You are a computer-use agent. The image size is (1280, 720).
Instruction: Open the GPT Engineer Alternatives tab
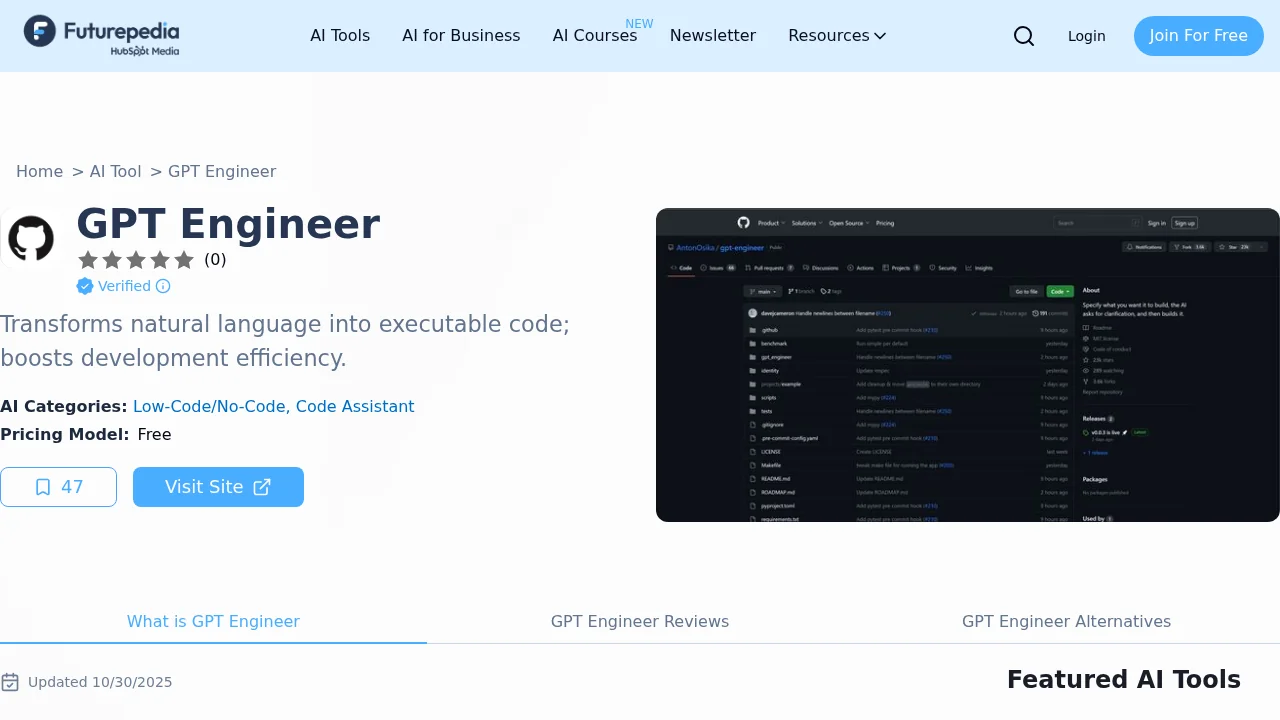[x=1066, y=621]
